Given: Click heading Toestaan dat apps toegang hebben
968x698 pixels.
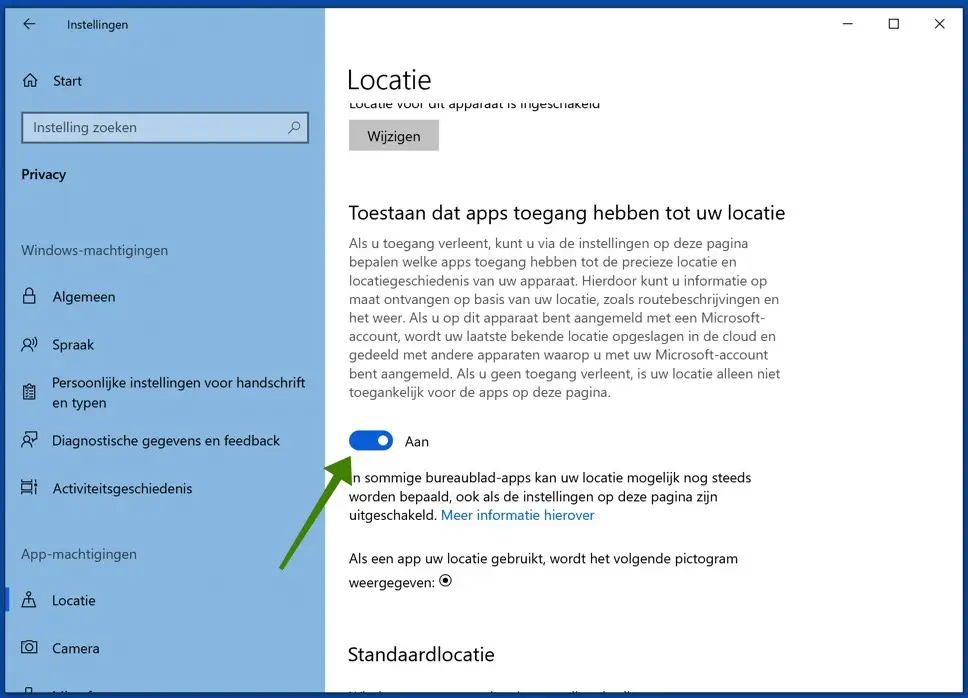Looking at the screenshot, I should pyautogui.click(x=567, y=213).
